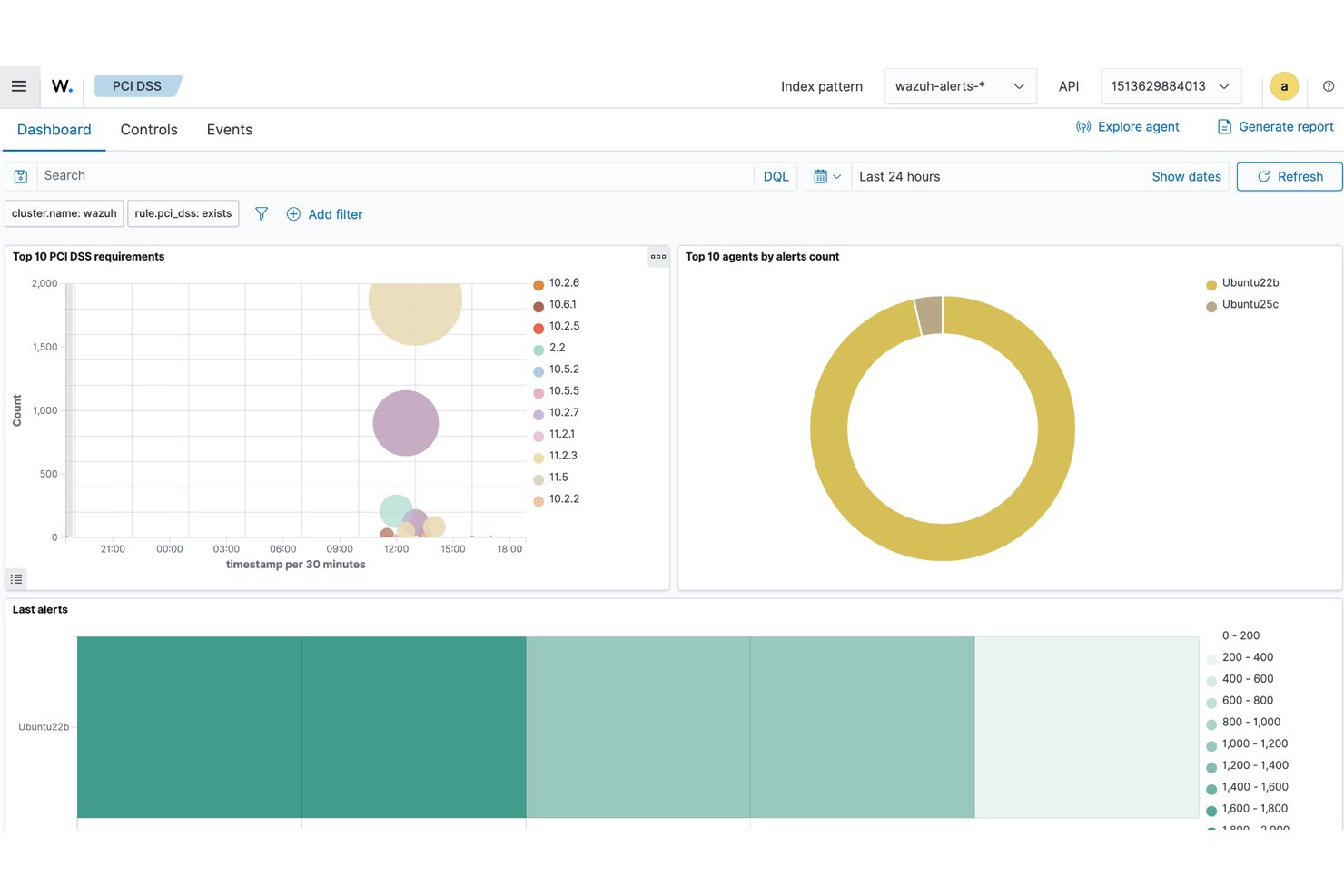1344x896 pixels.
Task: Toggle the 10.5.2 legend item
Action: [557, 369]
